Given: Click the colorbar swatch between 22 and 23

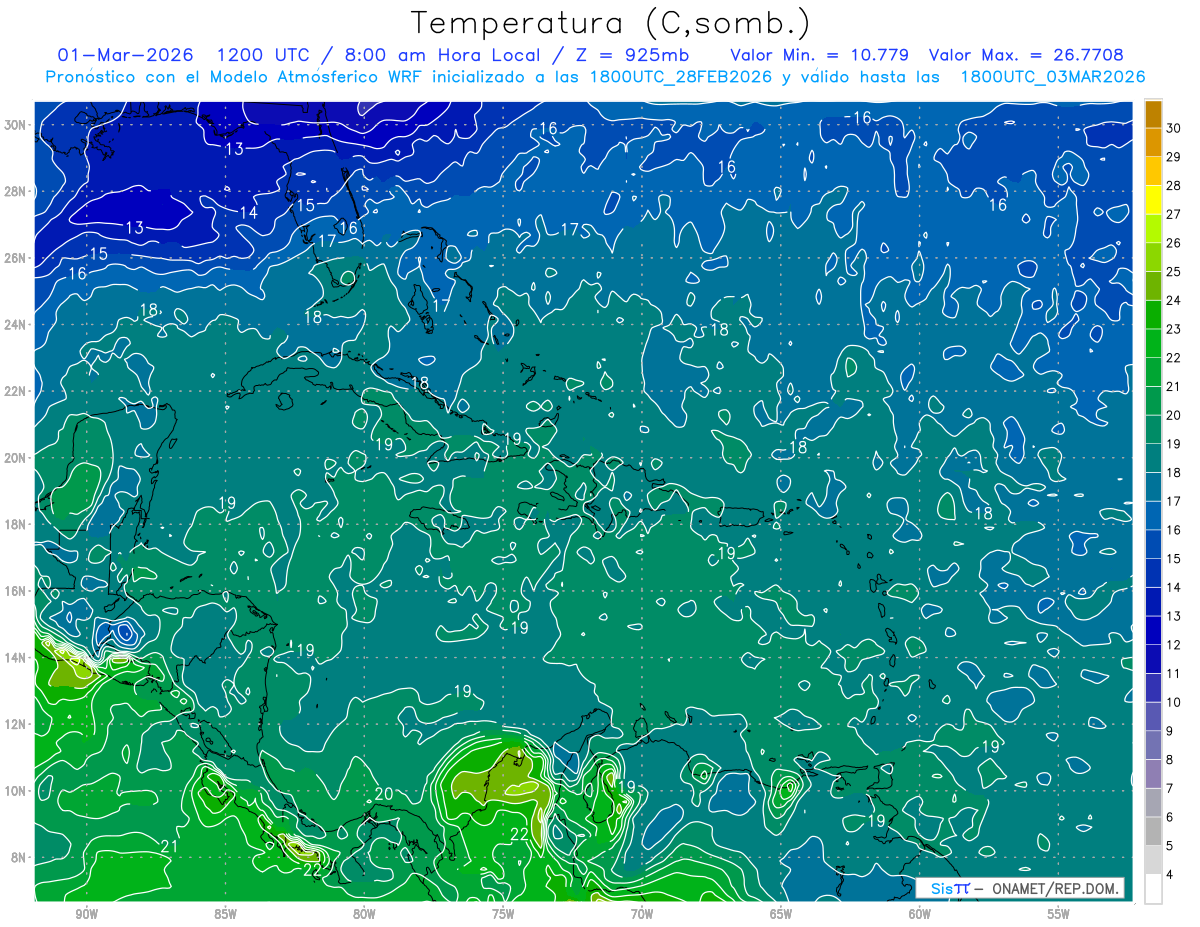Looking at the screenshot, I should 1153,343.
